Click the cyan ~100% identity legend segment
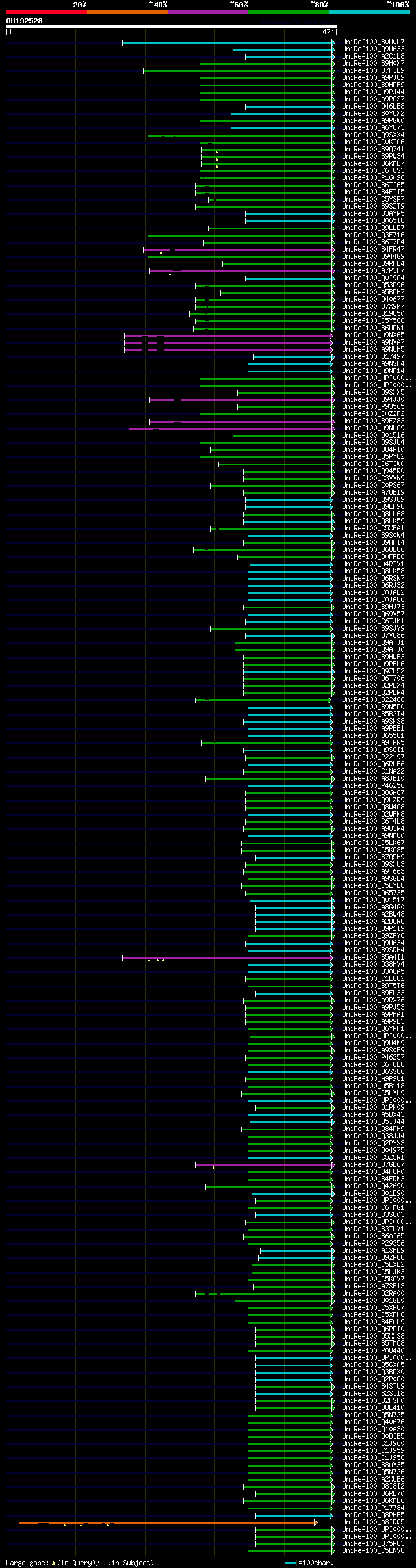The width and height of the screenshot is (416, 1568). coord(369,12)
